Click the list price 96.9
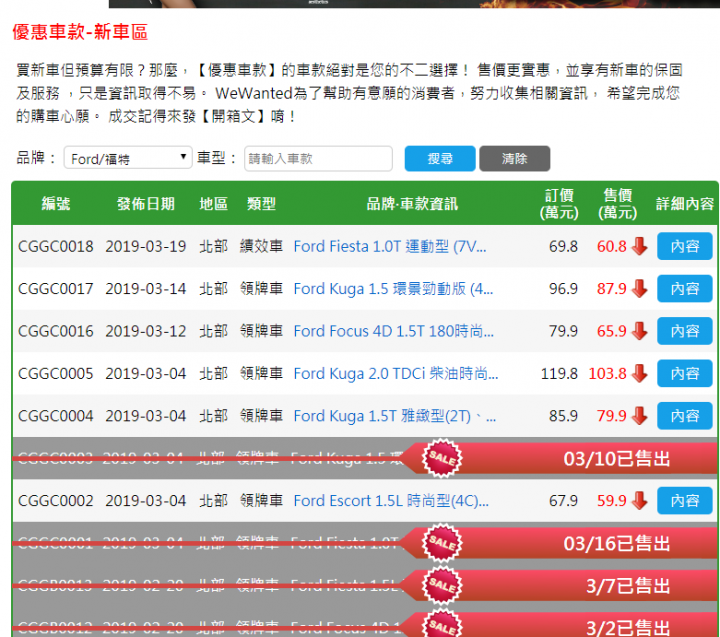 563,289
